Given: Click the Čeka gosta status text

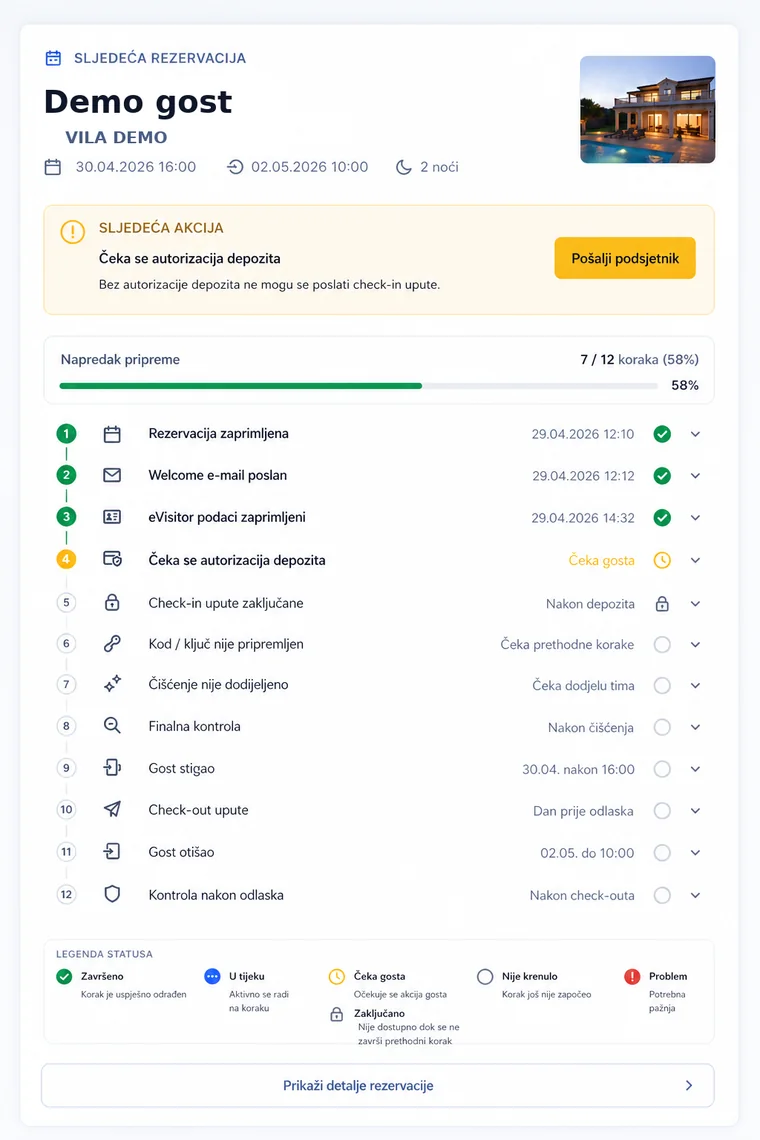Looking at the screenshot, I should click(601, 561).
